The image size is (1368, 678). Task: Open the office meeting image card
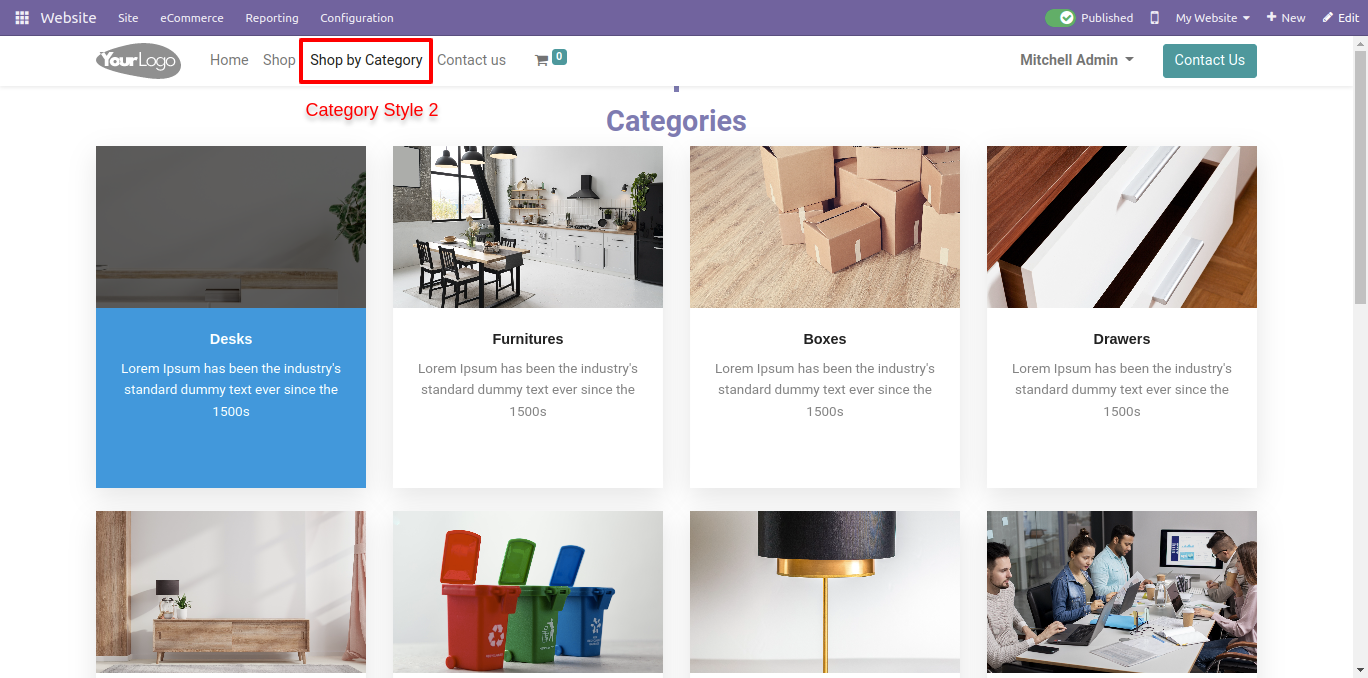click(x=1122, y=592)
